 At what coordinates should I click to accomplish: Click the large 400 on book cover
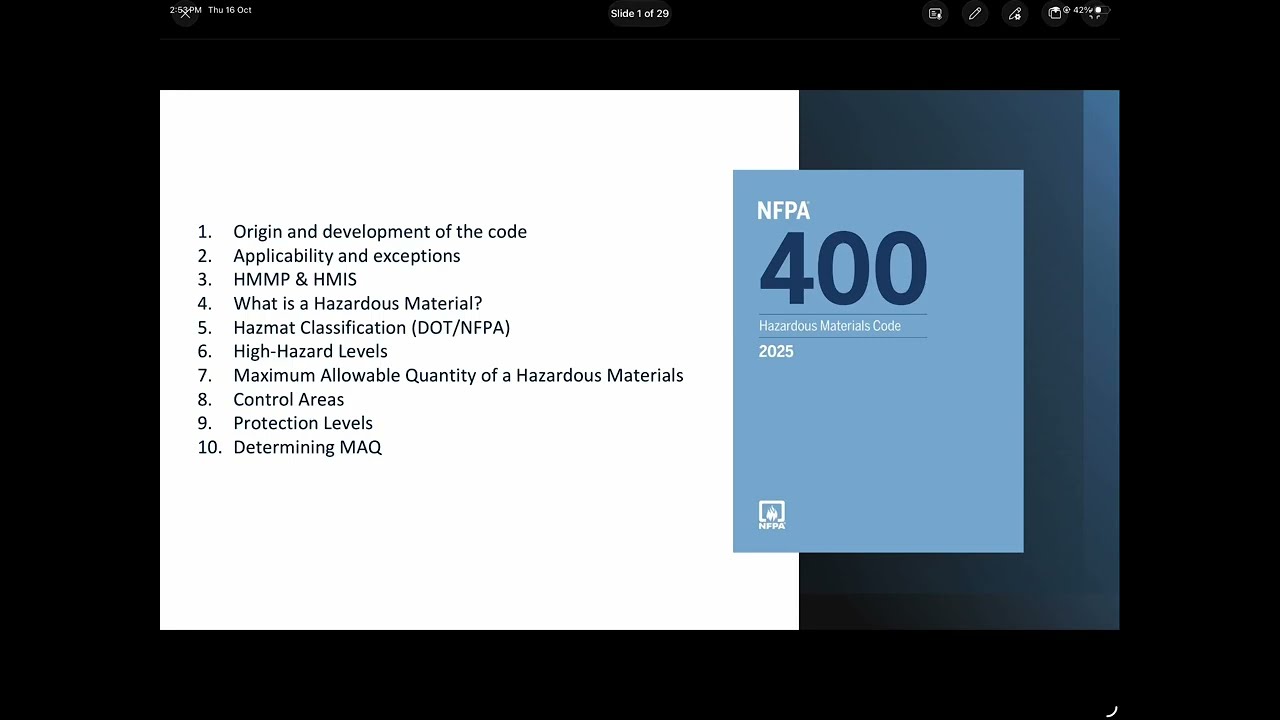click(x=843, y=267)
